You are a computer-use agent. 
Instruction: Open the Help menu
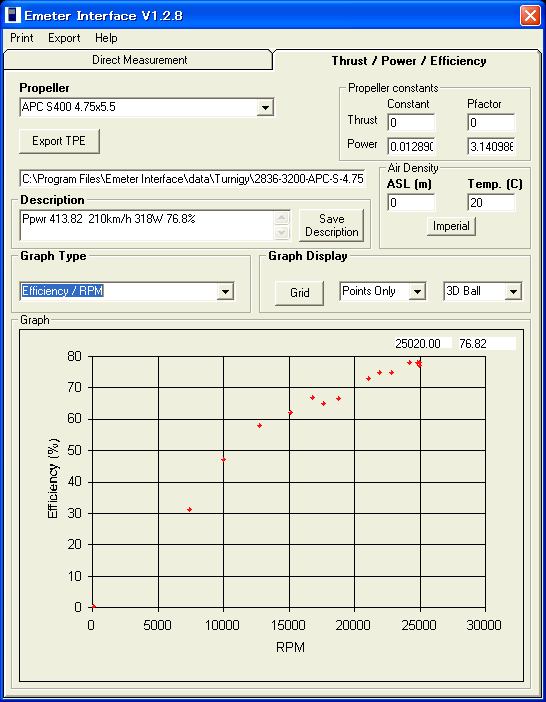[106, 38]
